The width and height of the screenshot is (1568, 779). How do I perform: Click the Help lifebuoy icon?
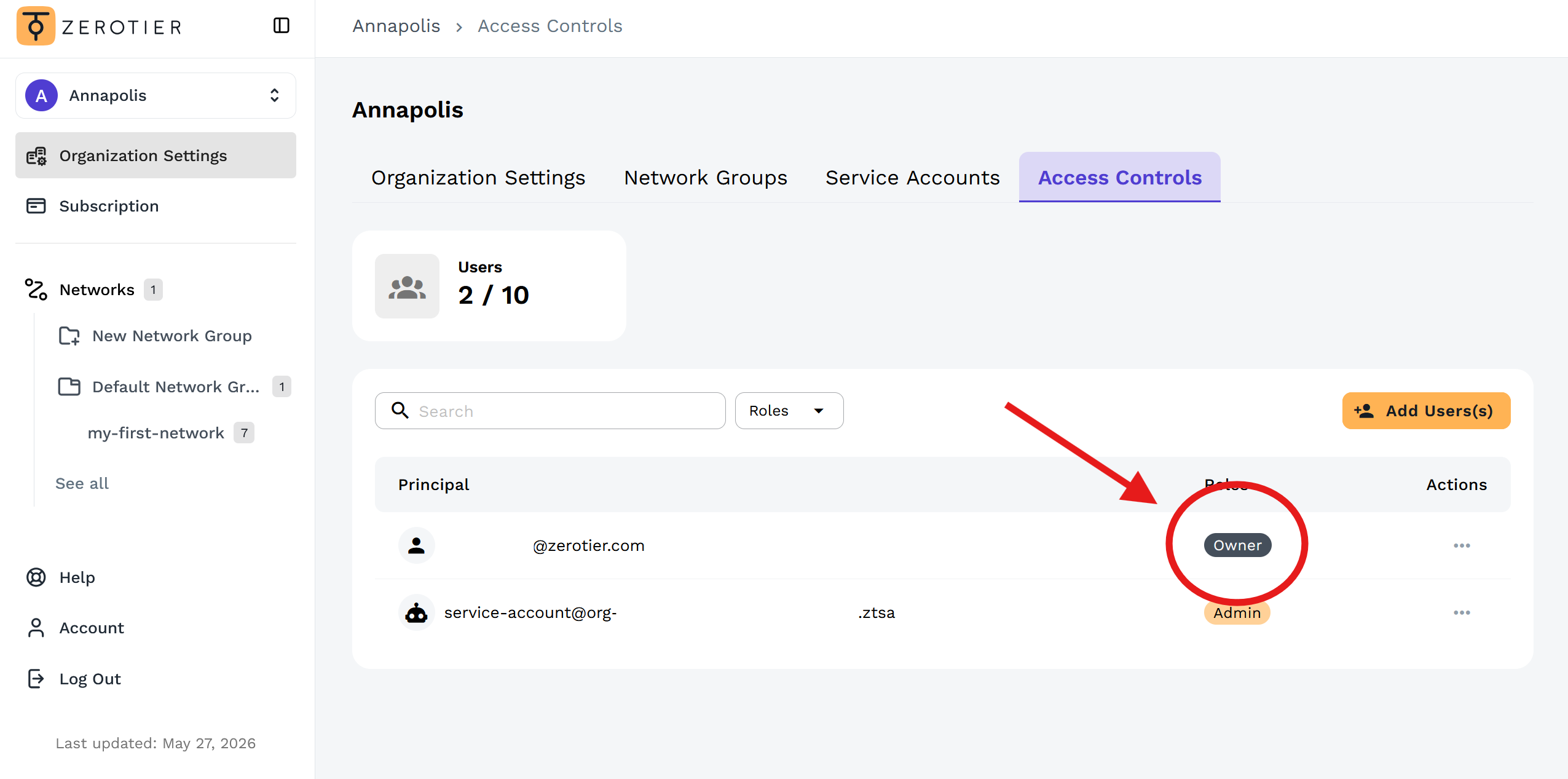(36, 577)
